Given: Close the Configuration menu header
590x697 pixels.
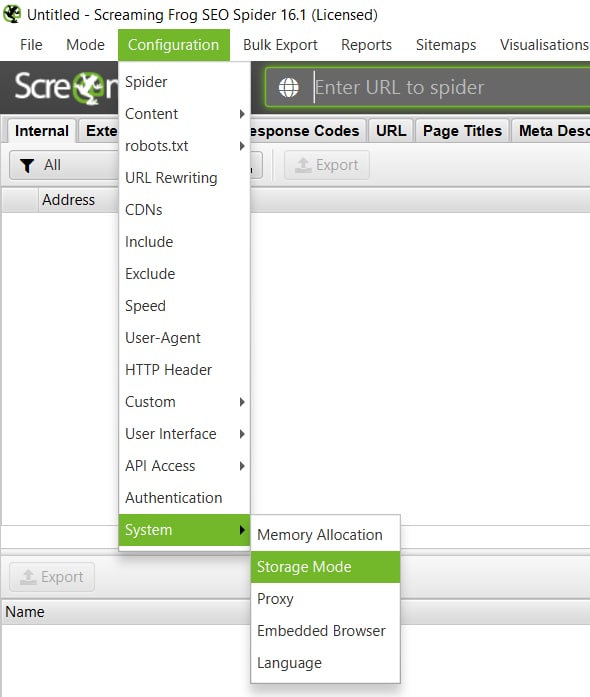Looking at the screenshot, I should tap(173, 45).
